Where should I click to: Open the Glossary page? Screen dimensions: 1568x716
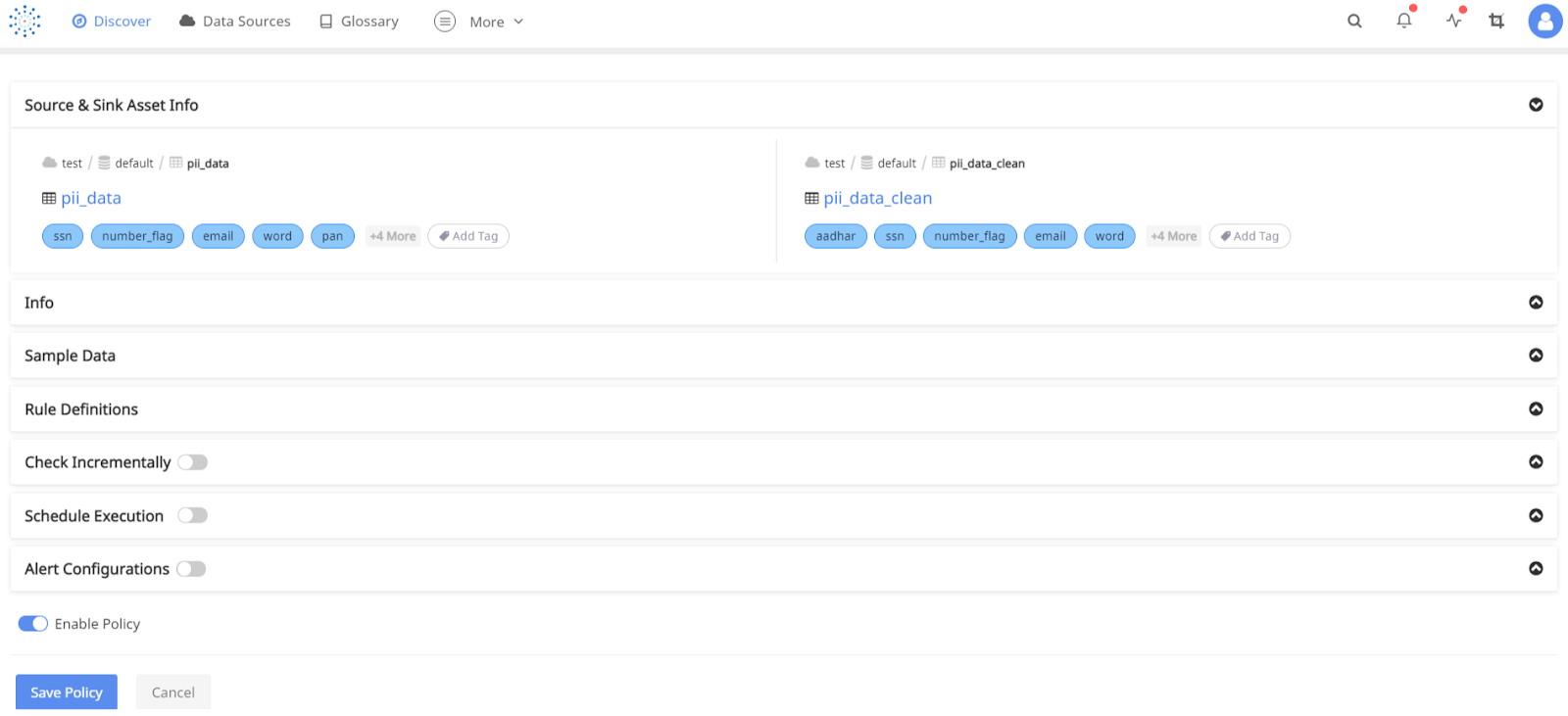click(360, 21)
